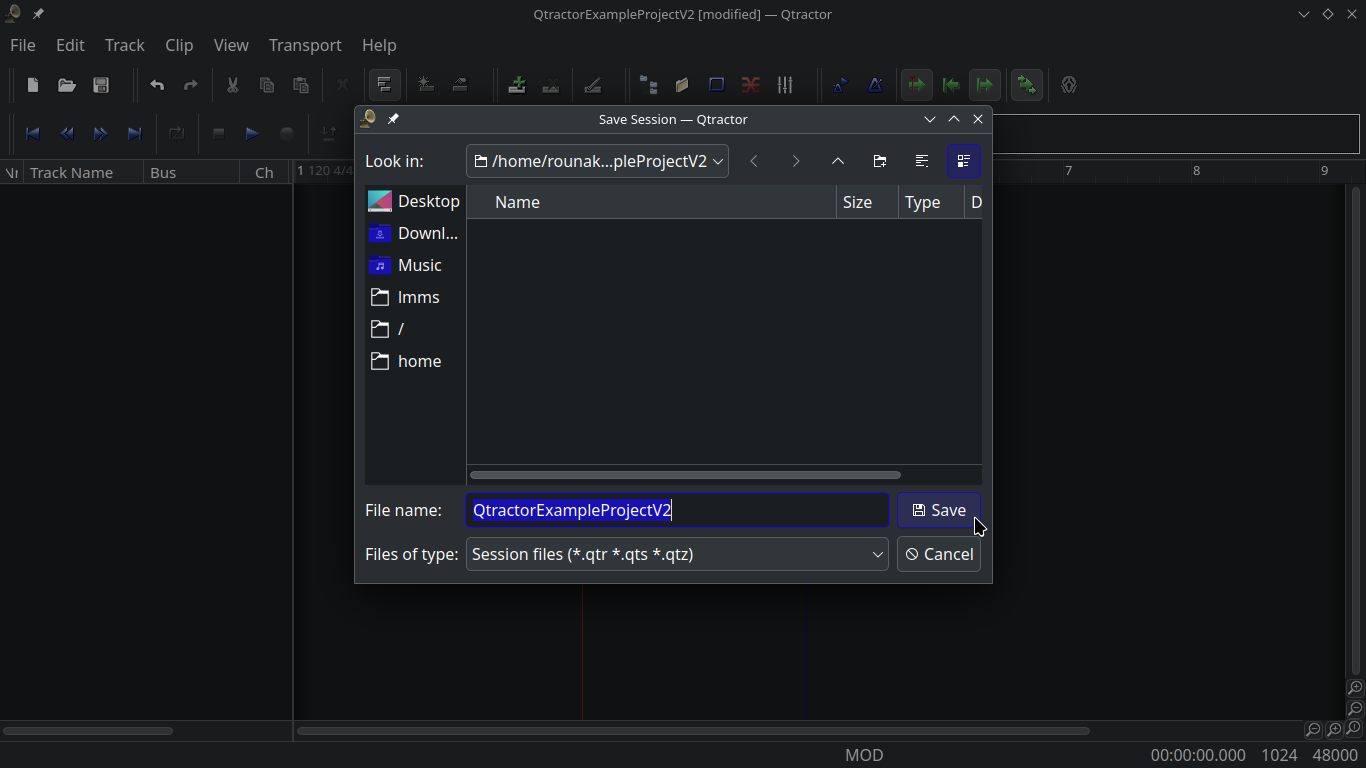Image resolution: width=1366 pixels, height=768 pixels.
Task: Go to parent directory in dialog
Action: tap(838, 161)
